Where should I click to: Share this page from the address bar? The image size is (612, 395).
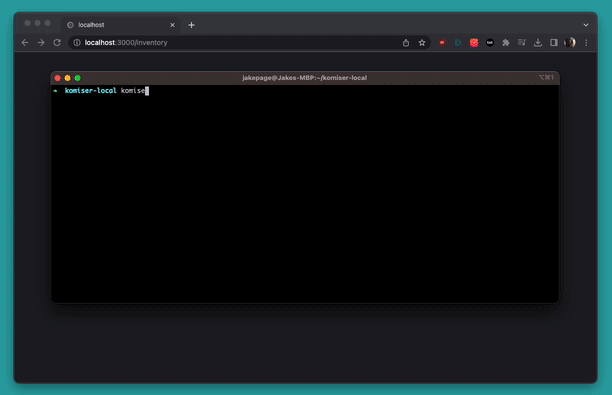(x=406, y=43)
